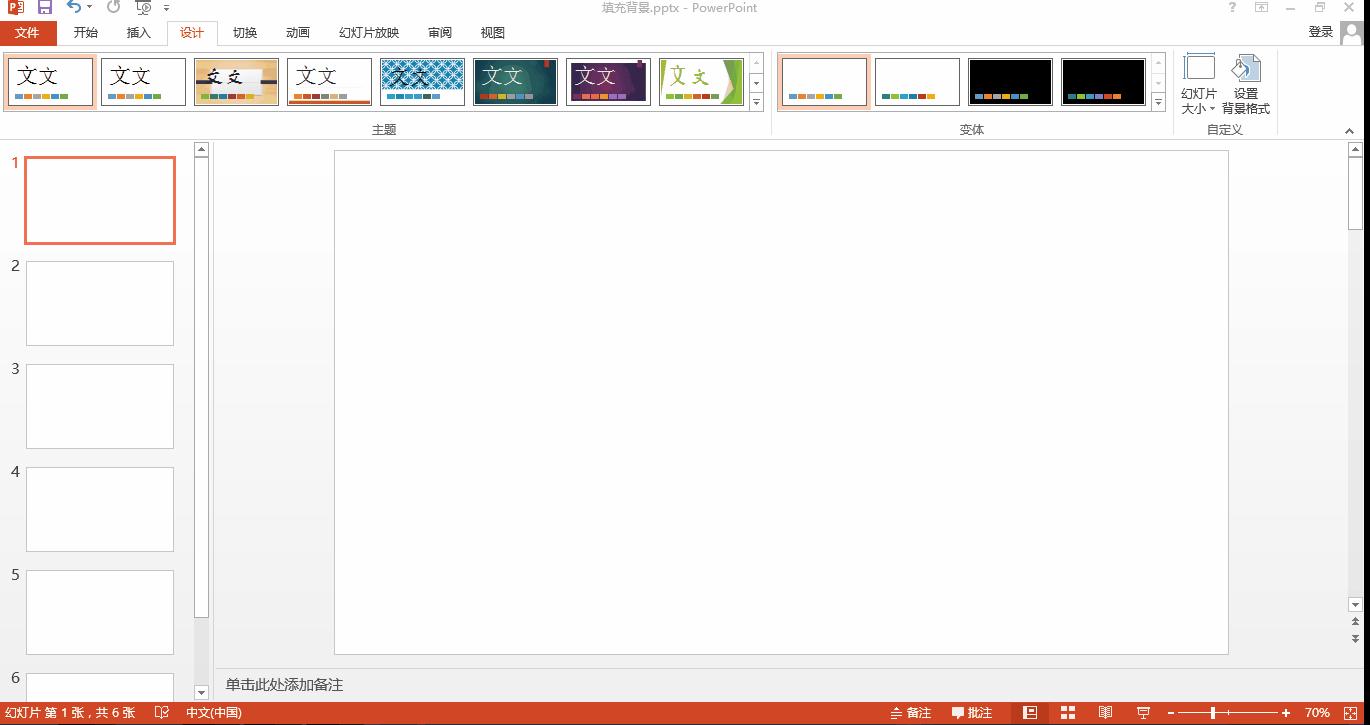Image resolution: width=1370 pixels, height=725 pixels.
Task: Expand the variants gallery more arrow
Action: 1158,102
